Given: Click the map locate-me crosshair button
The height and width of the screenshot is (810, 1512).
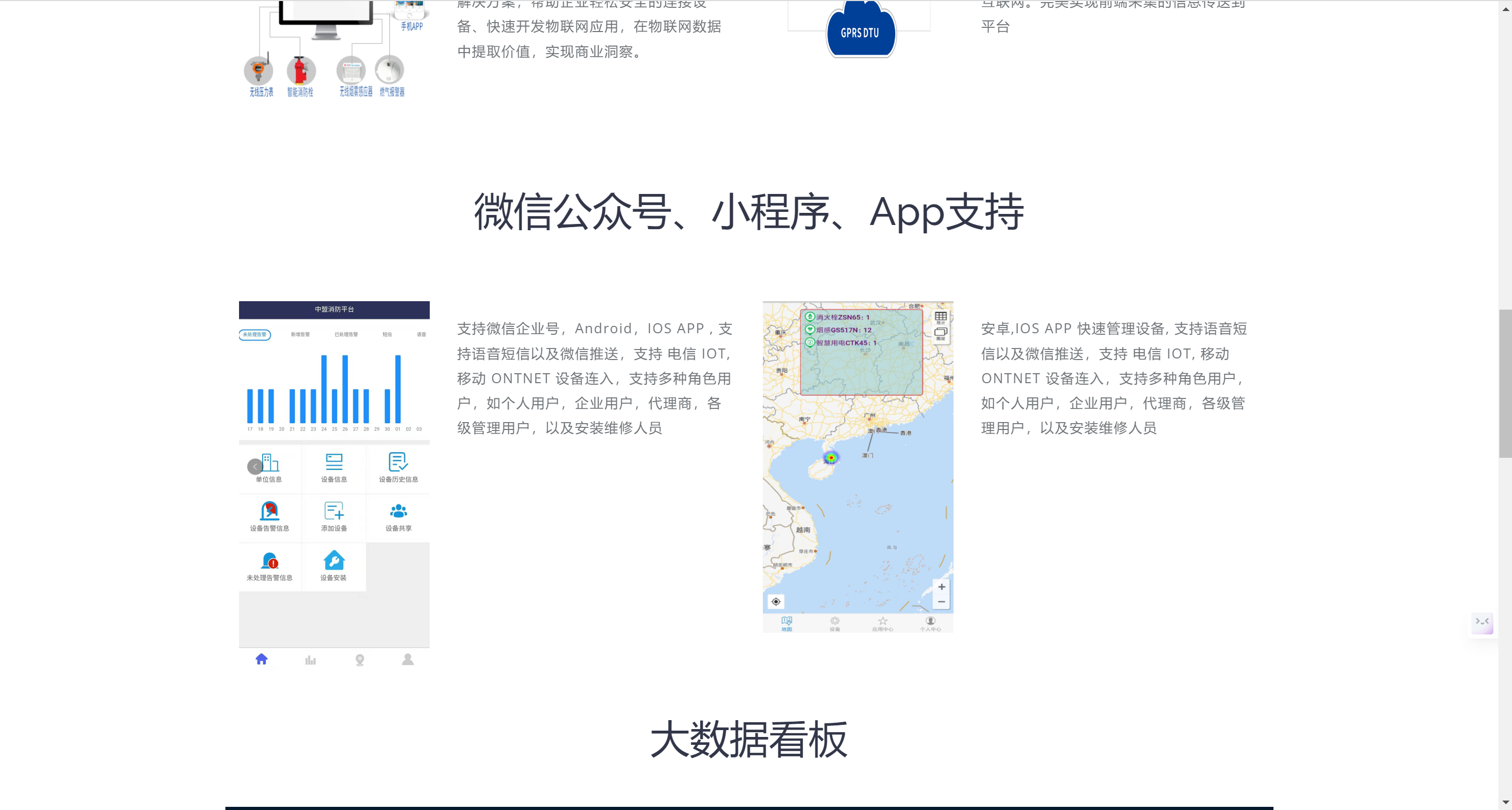Looking at the screenshot, I should click(776, 601).
